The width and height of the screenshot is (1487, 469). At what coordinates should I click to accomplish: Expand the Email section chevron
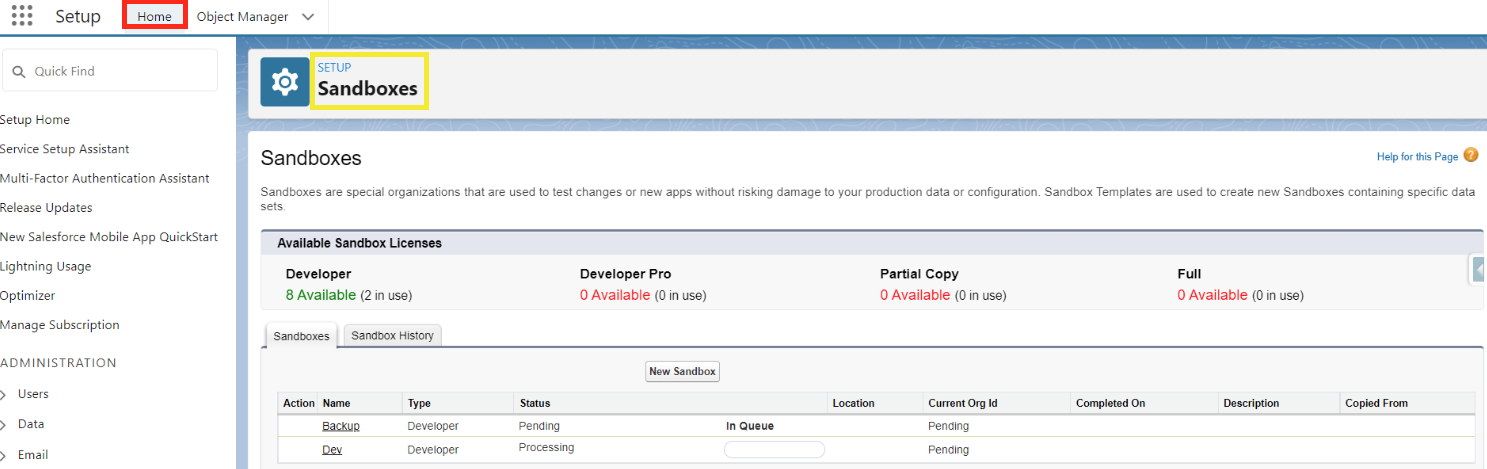click(4, 455)
